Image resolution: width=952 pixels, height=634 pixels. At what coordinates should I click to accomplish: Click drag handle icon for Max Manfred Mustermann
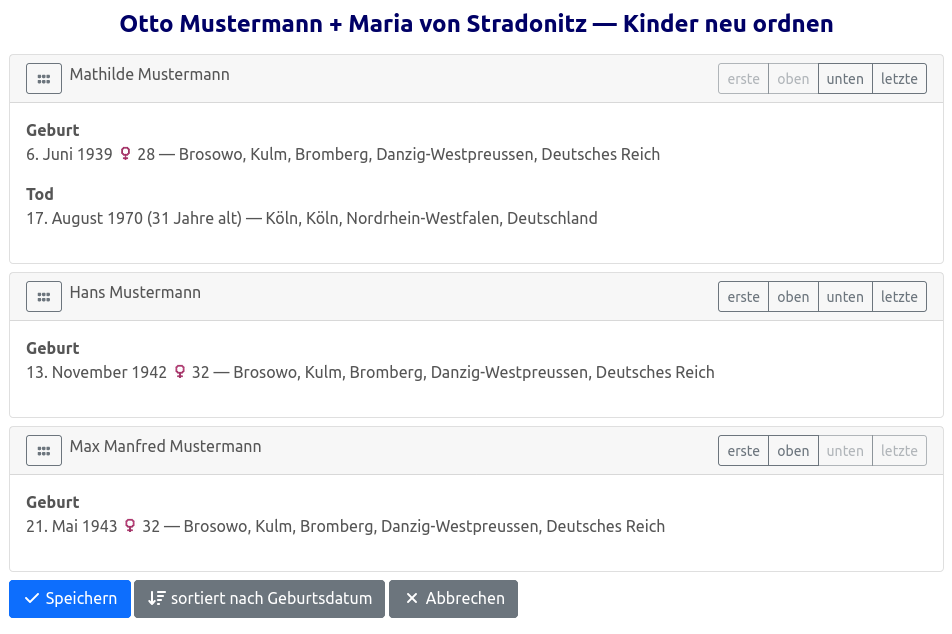tap(44, 451)
